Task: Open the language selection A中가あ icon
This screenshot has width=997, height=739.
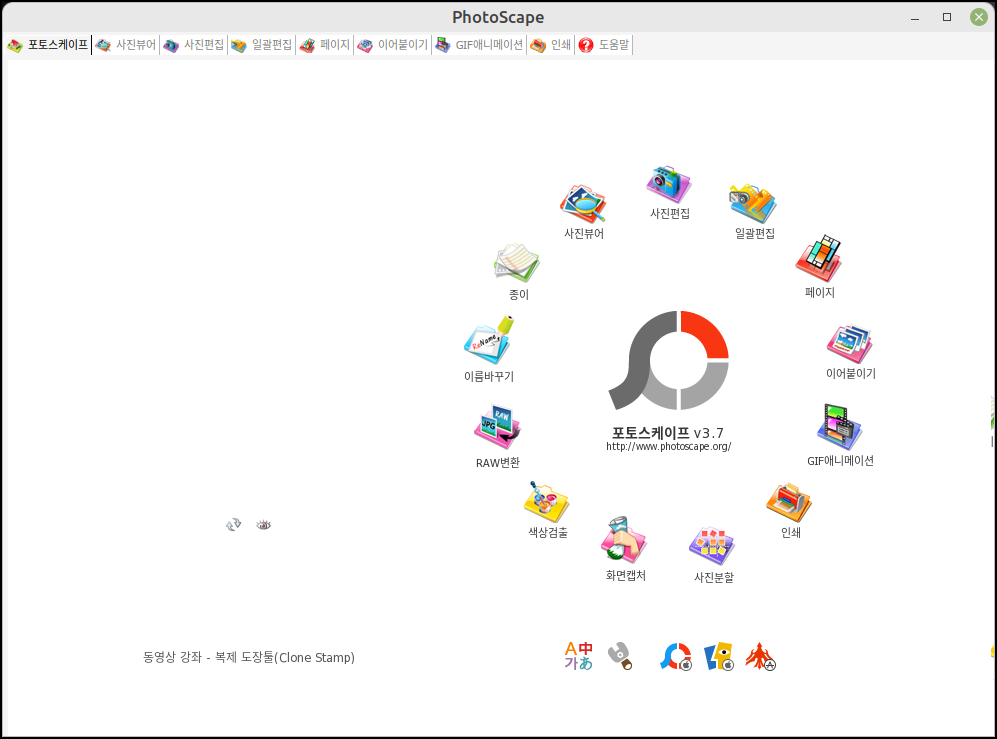Action: click(x=579, y=656)
